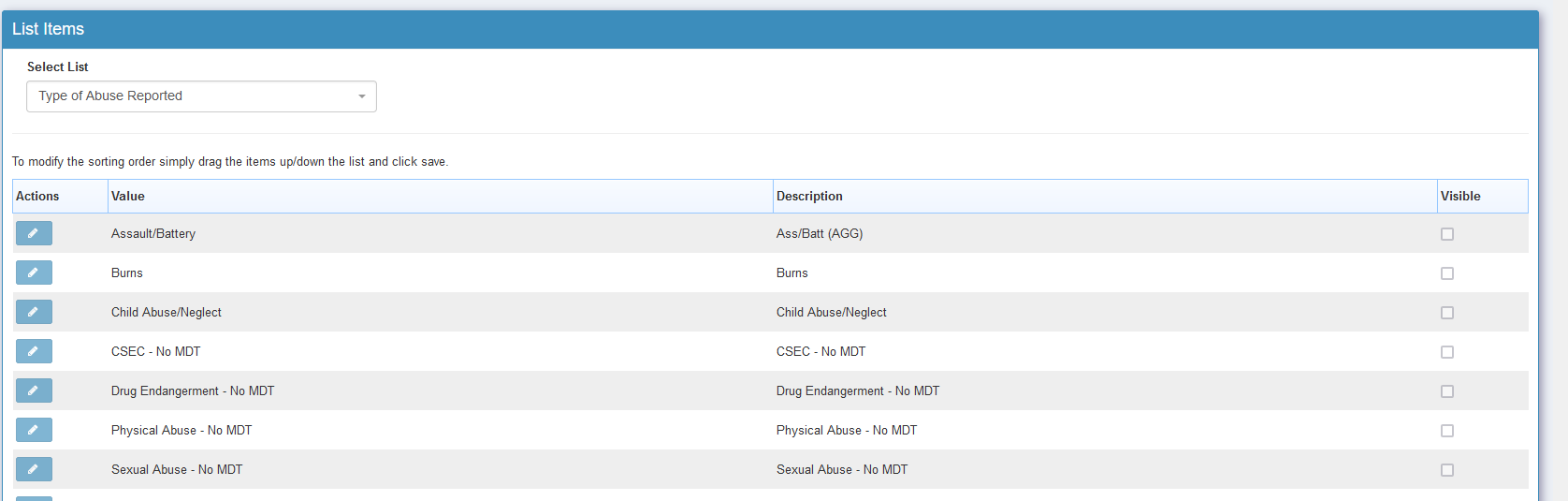
Task: Toggle Visible for Sexual Abuse - No MDT
Action: click(x=1447, y=470)
